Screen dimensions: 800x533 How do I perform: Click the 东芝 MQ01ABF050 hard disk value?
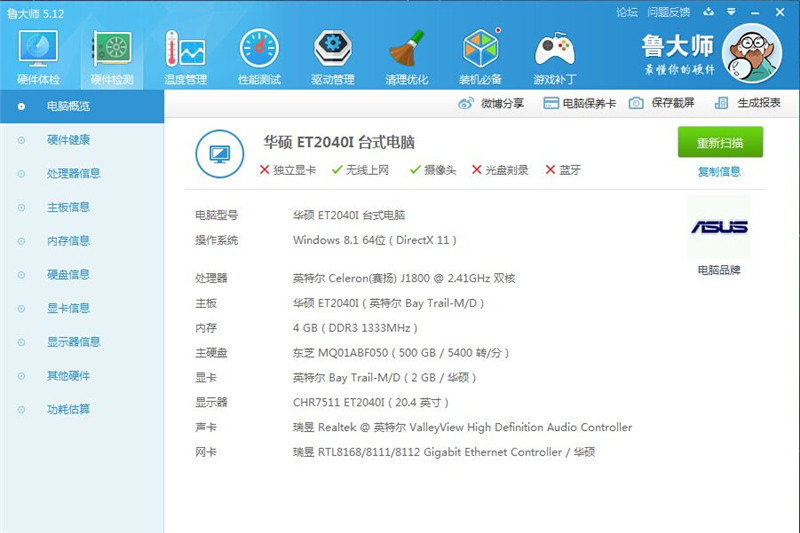pyautogui.click(x=401, y=353)
